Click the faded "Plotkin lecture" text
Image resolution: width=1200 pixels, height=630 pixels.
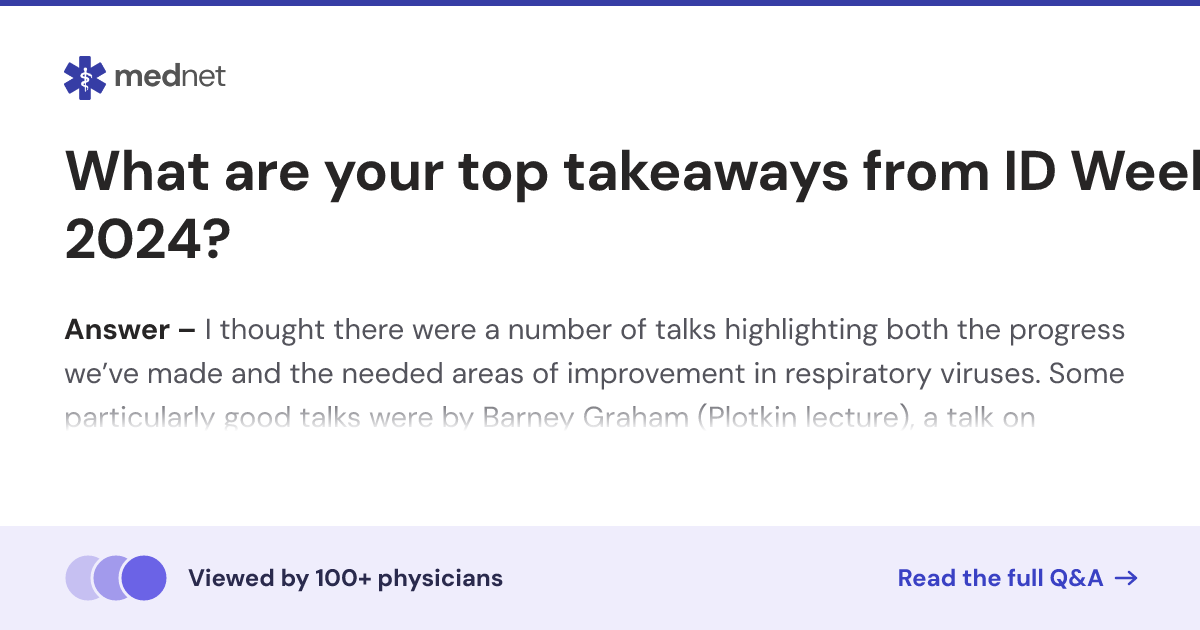(x=809, y=417)
